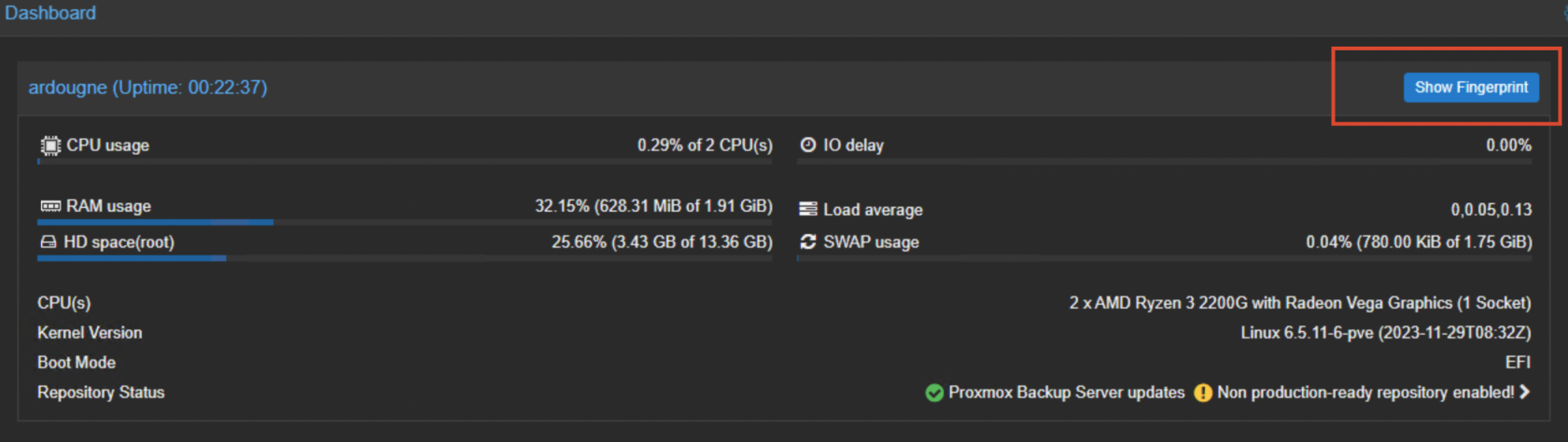Select the Boot Mode EFI value

click(x=1518, y=363)
